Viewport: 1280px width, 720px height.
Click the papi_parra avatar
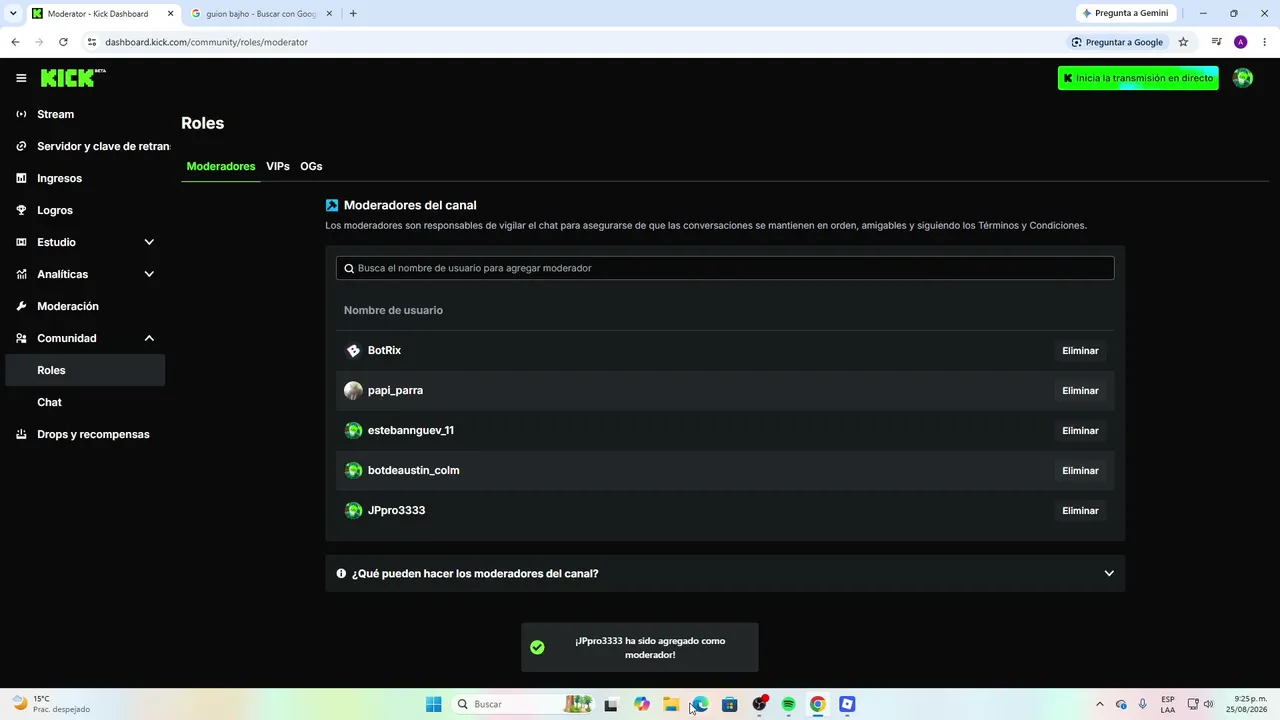(353, 390)
